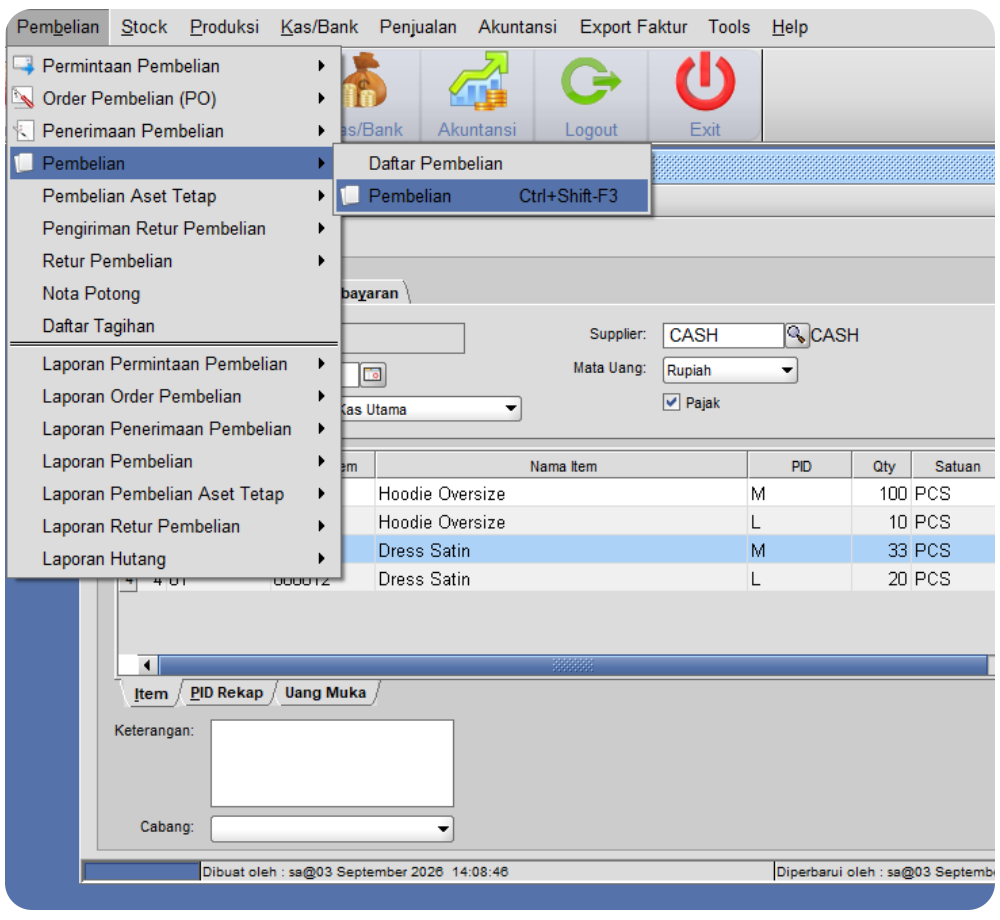Viewport: 1000px width, 920px height.
Task: Click the 'Diperbarui oleh' status bar entry
Action: (885, 871)
